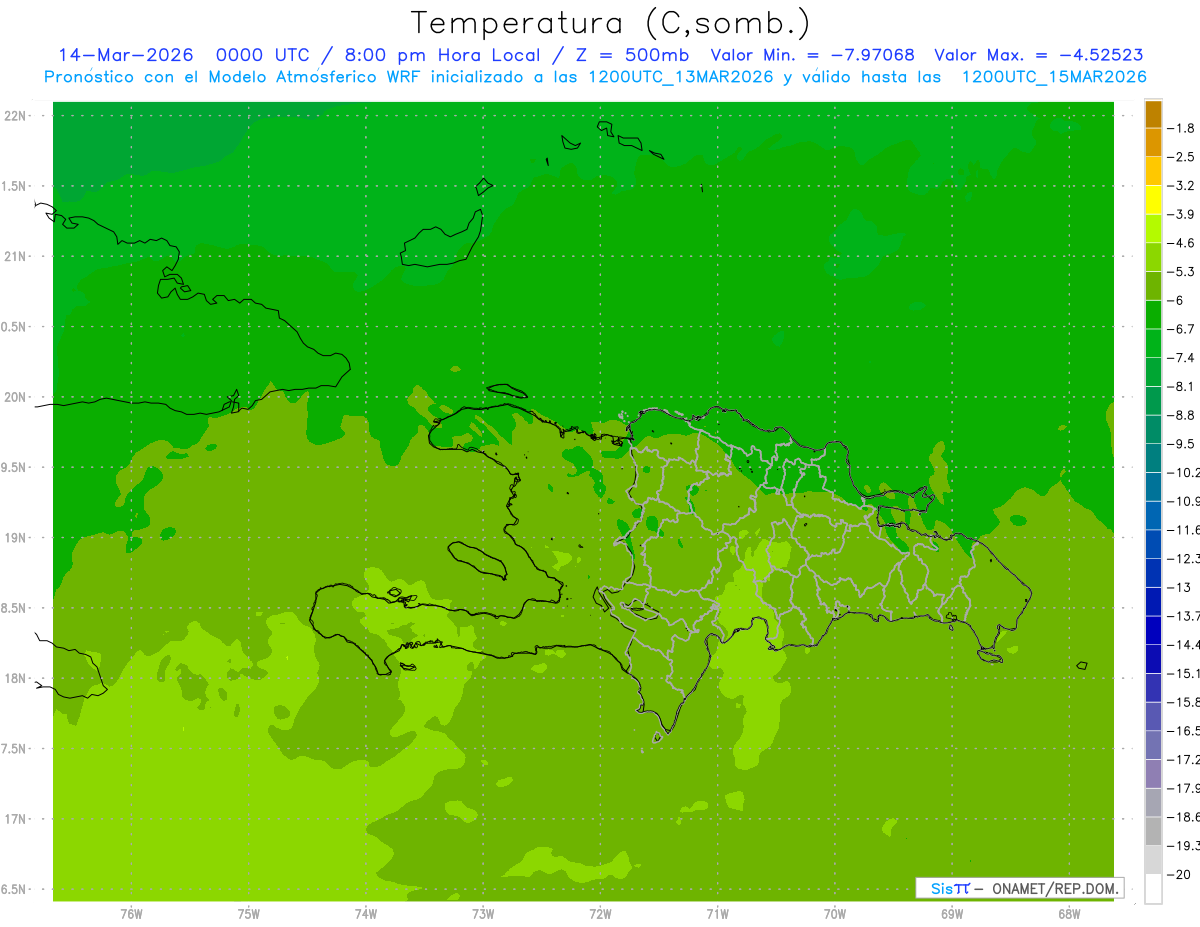Select the date text "14-Mar-2026"

[125, 55]
